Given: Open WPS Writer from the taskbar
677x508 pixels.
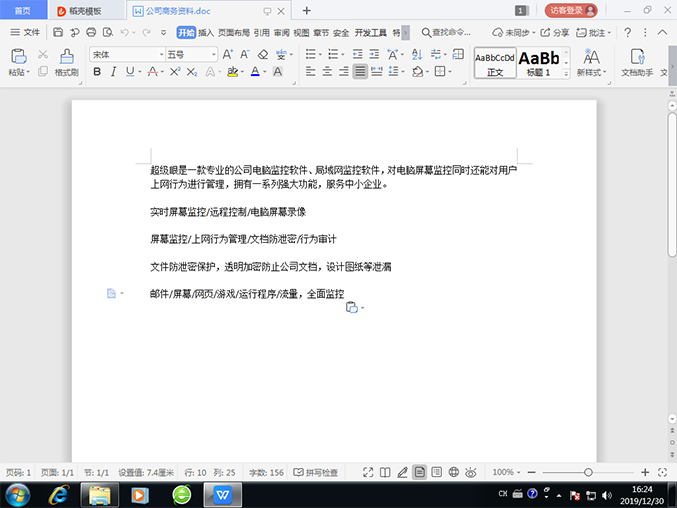Looking at the screenshot, I should (x=223, y=495).
